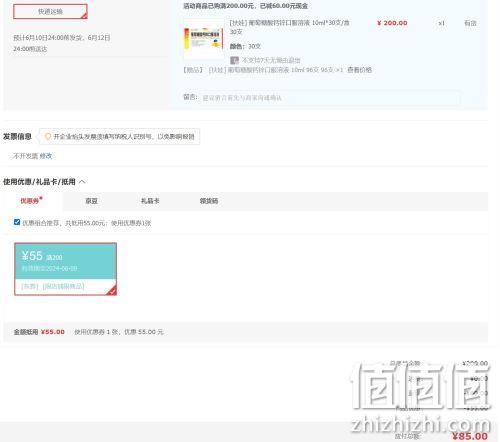Click the lightbulb icon in invoice tip

click(48, 137)
